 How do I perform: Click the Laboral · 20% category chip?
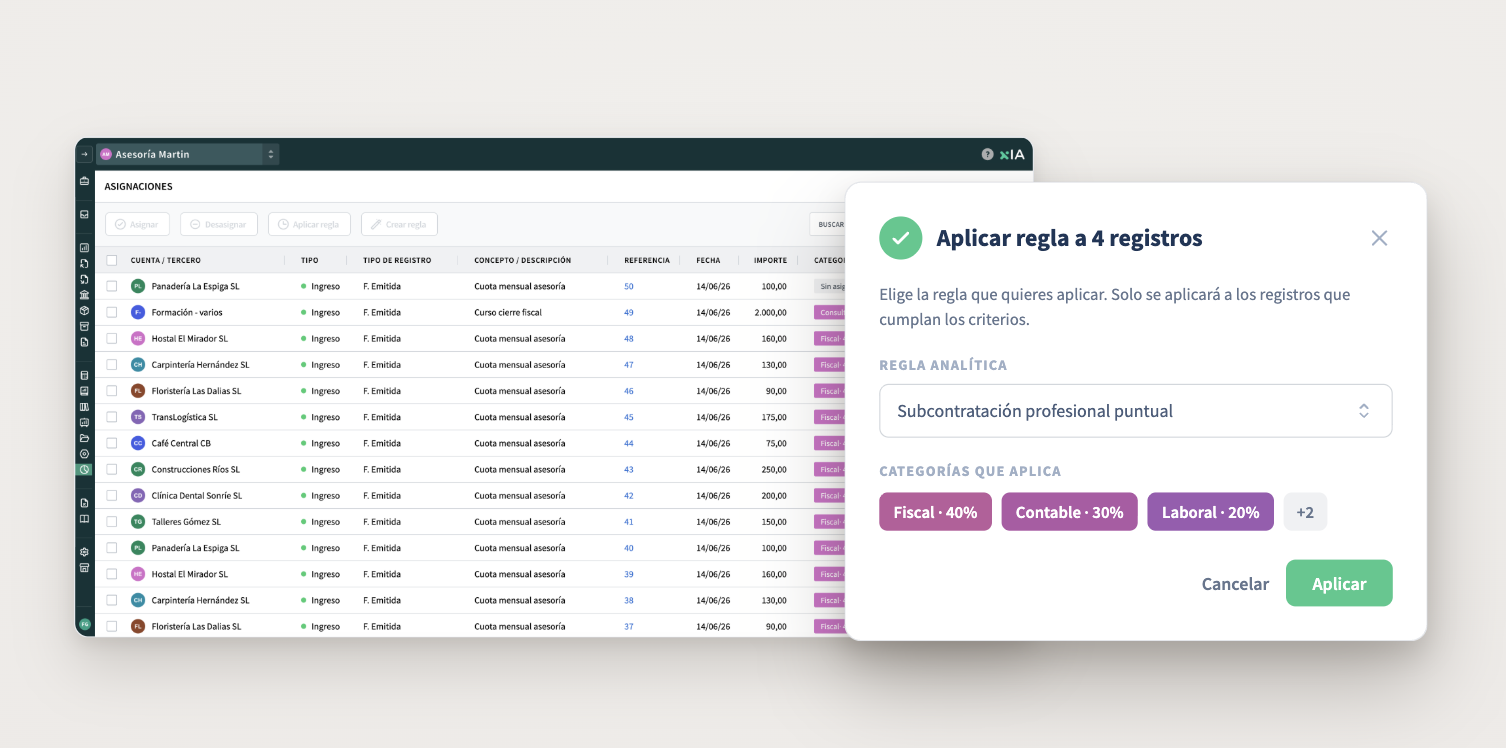(x=1210, y=512)
